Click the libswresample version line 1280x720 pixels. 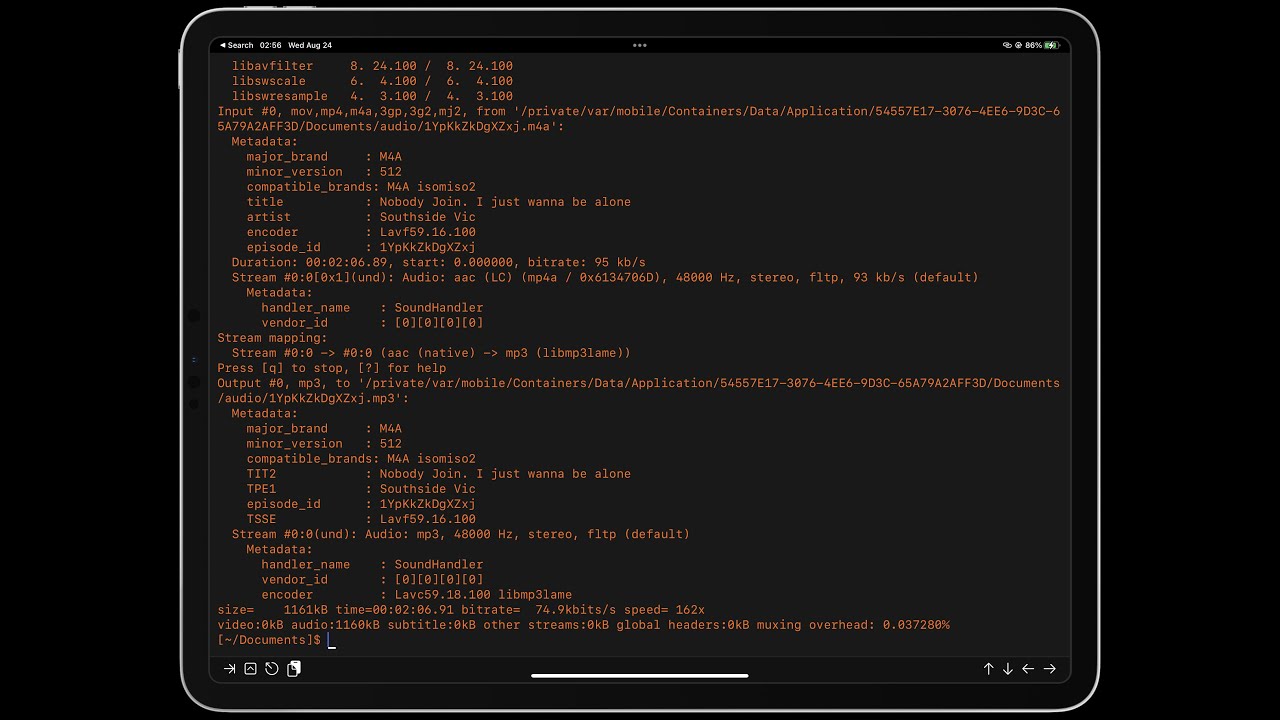(372, 96)
